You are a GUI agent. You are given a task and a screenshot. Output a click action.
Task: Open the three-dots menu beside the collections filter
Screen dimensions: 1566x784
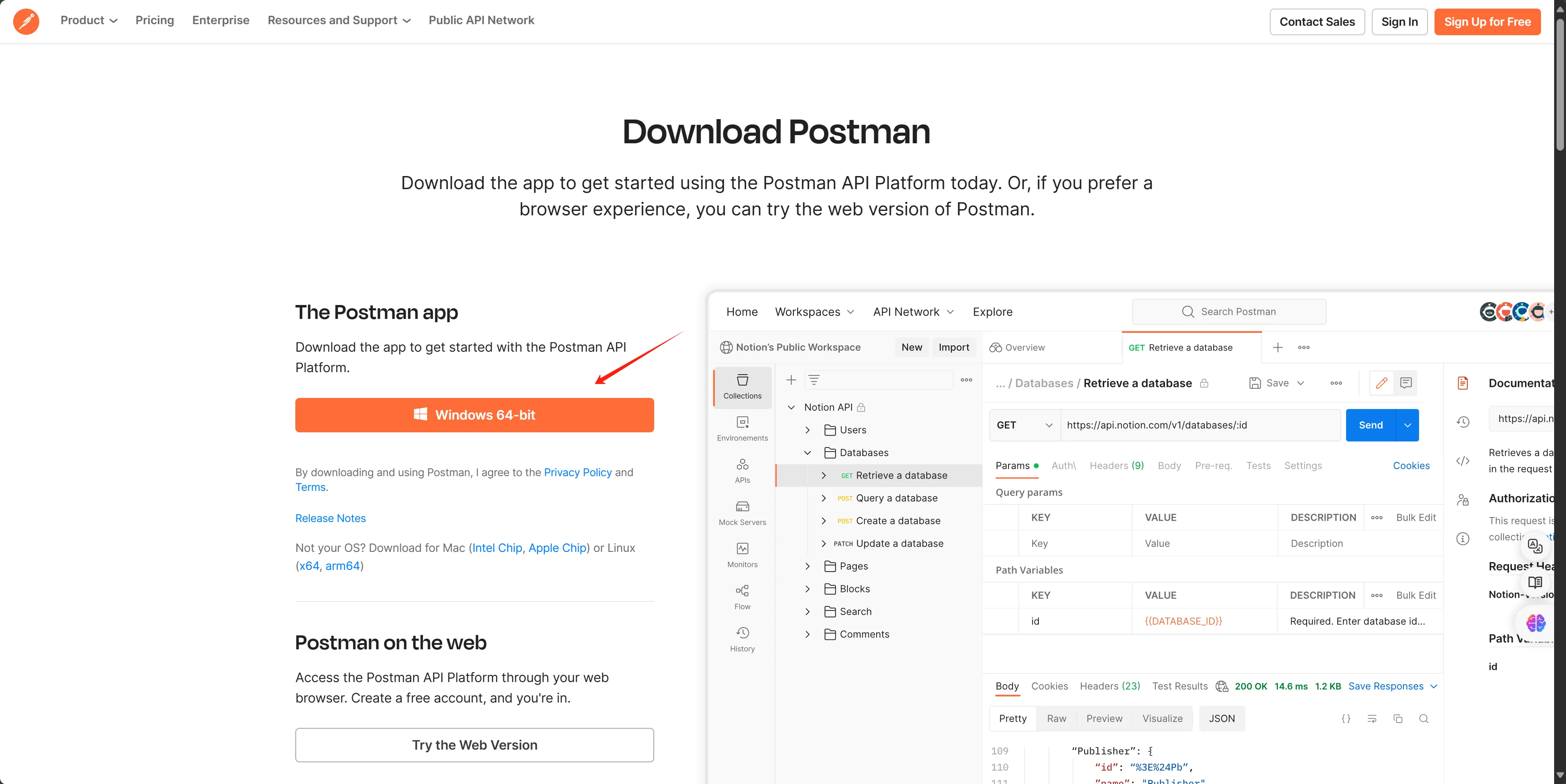(x=967, y=380)
